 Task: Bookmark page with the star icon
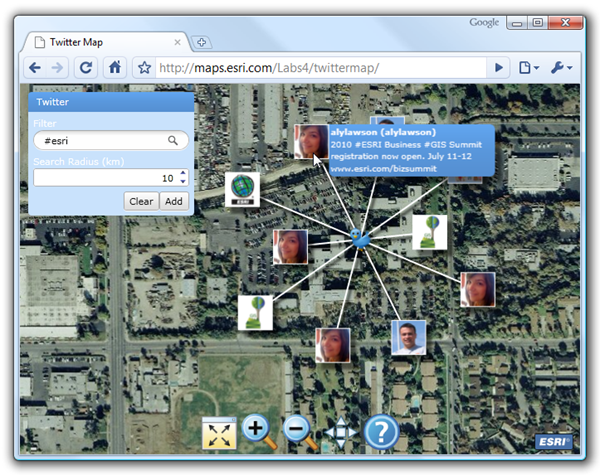pyautogui.click(x=144, y=68)
